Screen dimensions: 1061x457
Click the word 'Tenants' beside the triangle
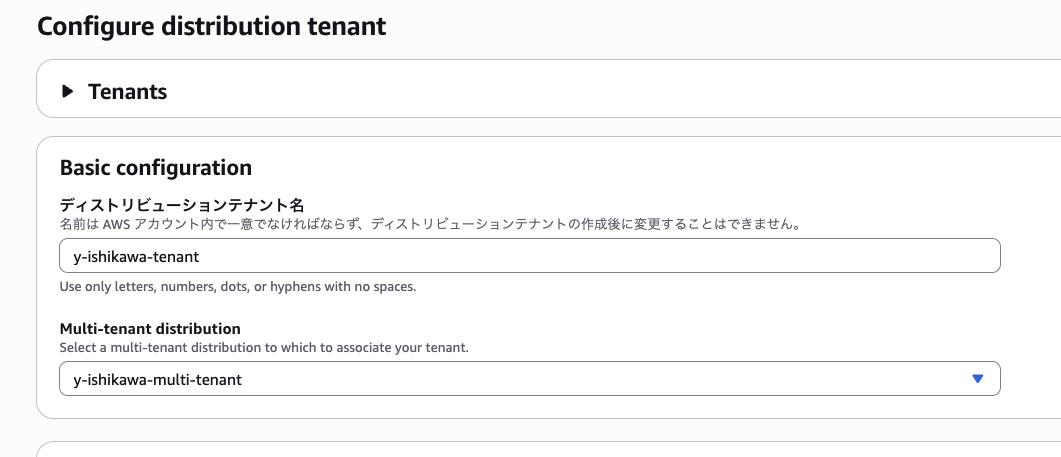127,92
